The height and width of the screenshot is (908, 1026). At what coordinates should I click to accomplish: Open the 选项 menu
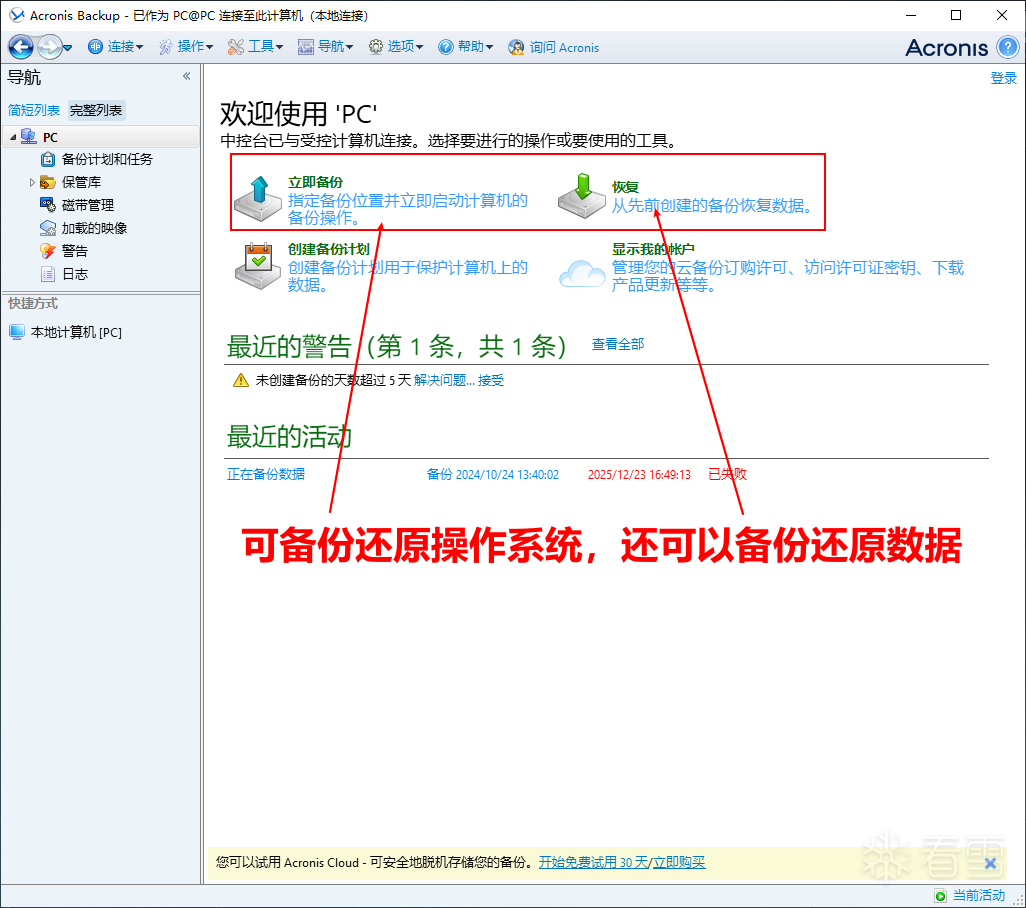[396, 47]
